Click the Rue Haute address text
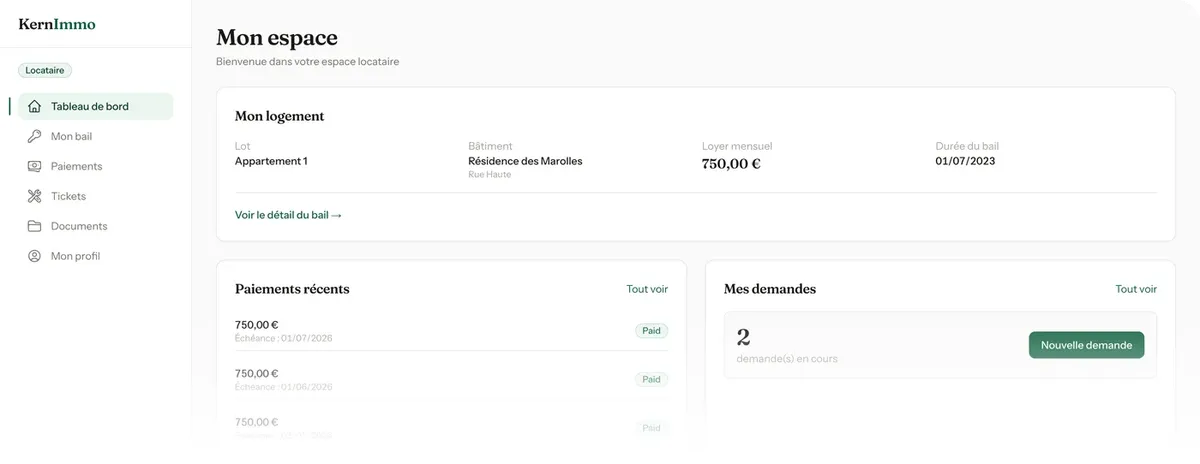 coord(489,175)
